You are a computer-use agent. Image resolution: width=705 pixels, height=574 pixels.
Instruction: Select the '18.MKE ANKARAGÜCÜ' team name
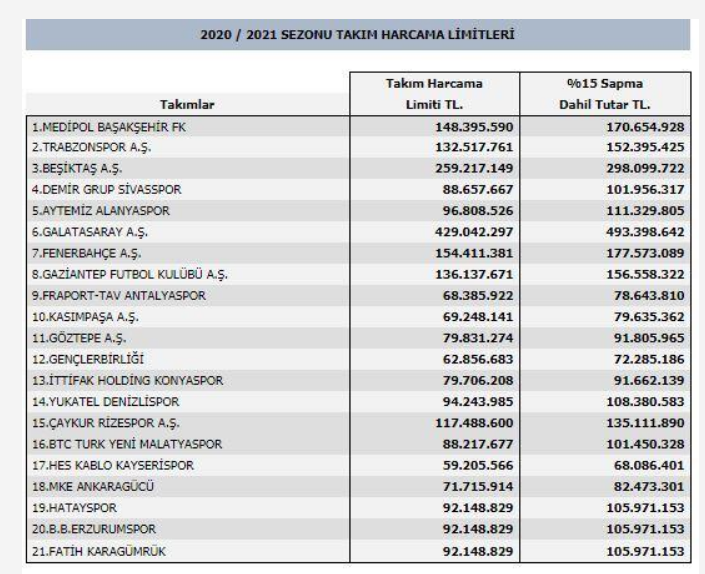[93, 486]
